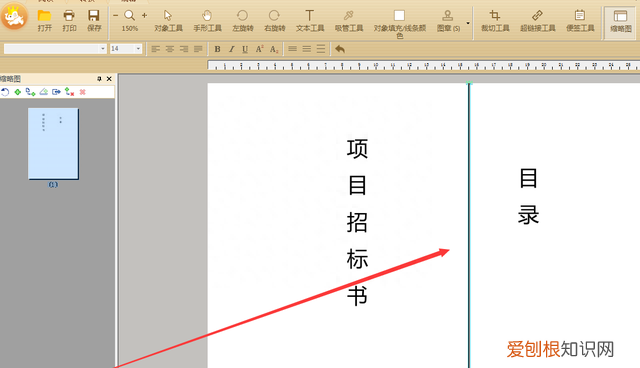Select the 吸管工具 (Eyedropper tool)

tap(349, 21)
